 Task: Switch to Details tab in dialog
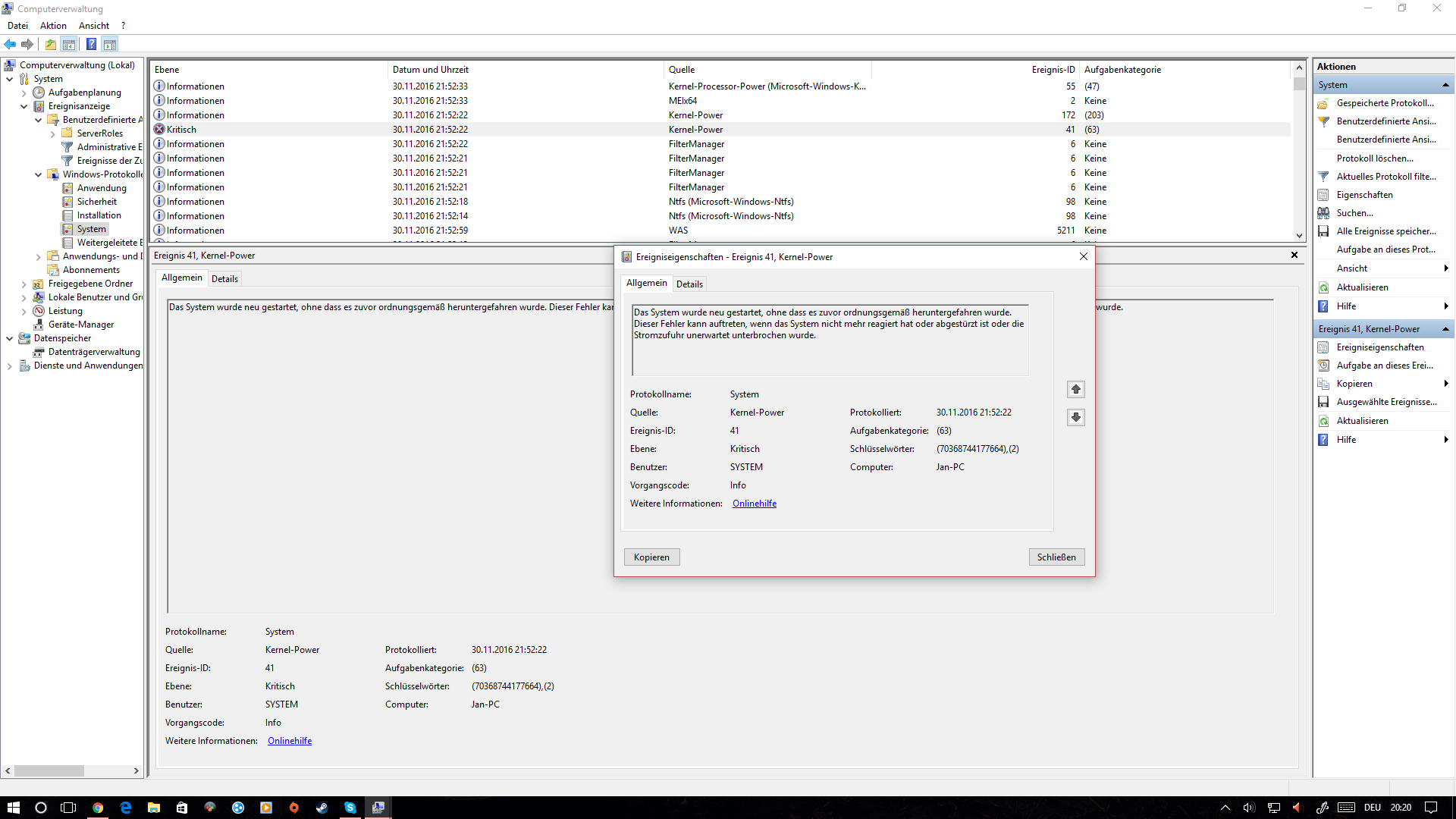pyautogui.click(x=689, y=284)
